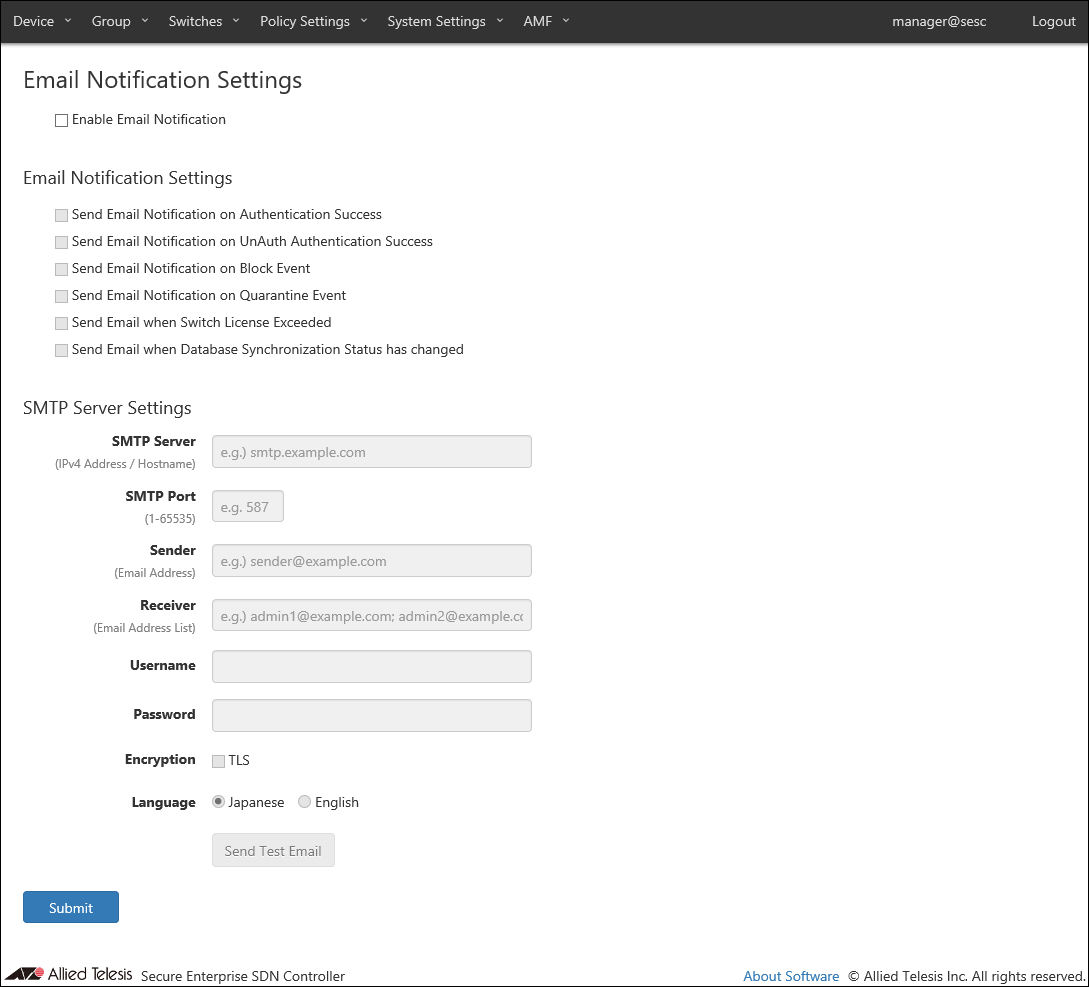Check Send Email Notification on Block Event

point(62,269)
